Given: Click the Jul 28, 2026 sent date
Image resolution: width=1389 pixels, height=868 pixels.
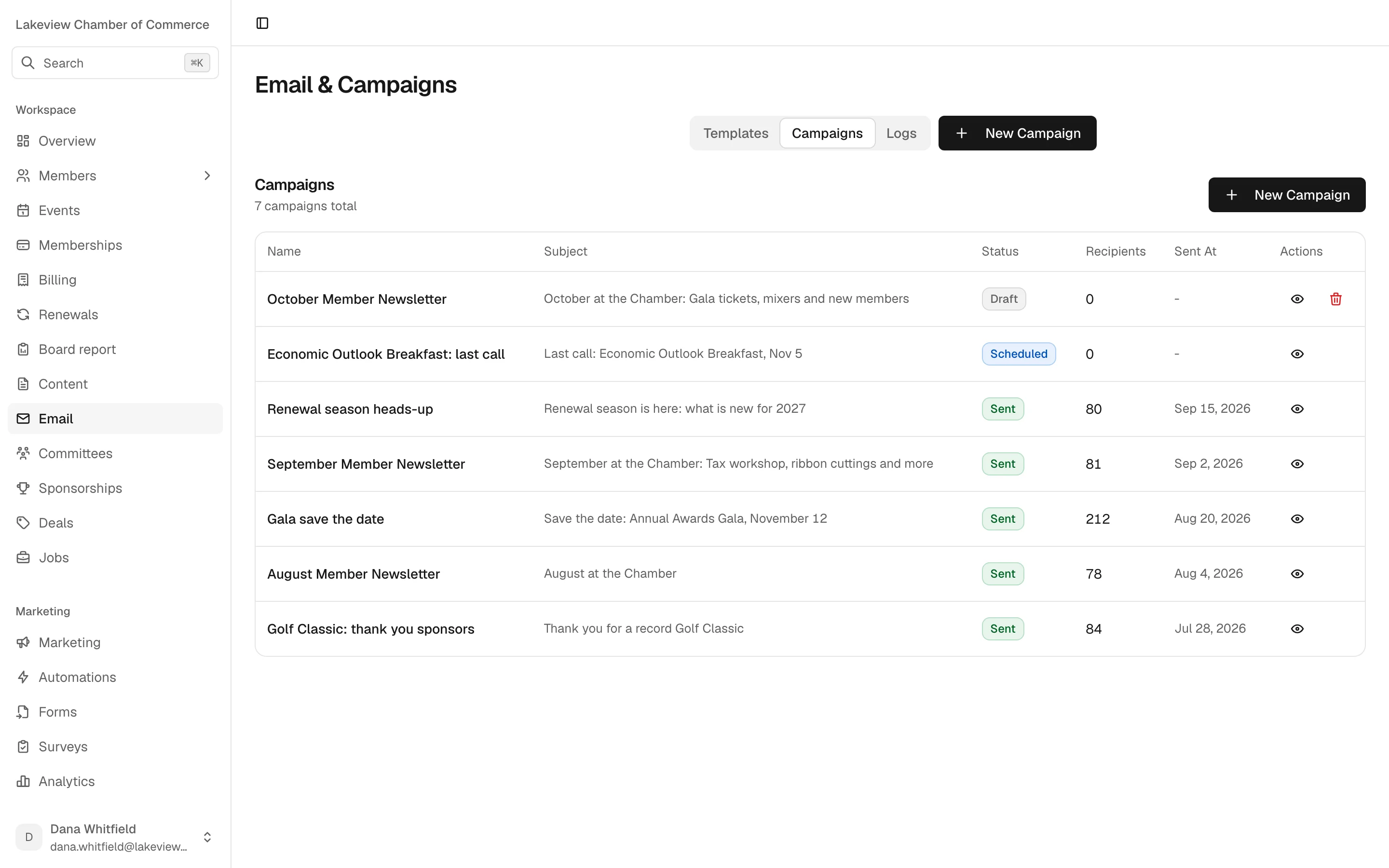Looking at the screenshot, I should tap(1210, 629).
